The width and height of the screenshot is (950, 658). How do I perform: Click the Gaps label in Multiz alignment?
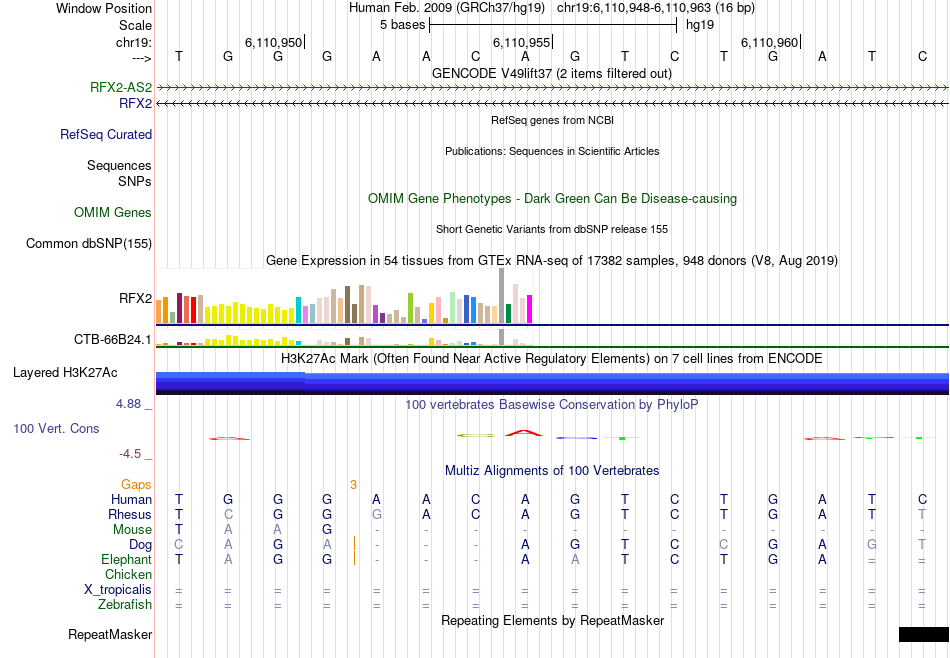click(136, 484)
